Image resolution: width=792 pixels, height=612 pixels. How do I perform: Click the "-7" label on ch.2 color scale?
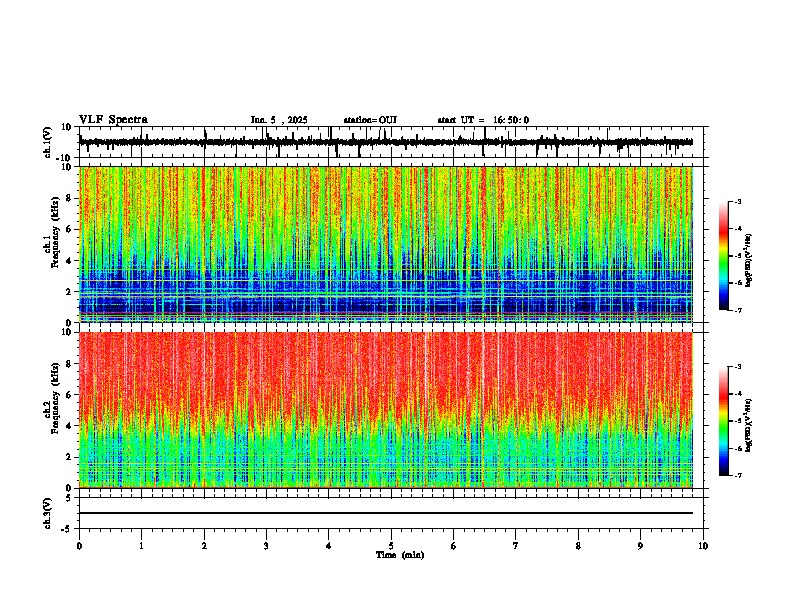click(x=738, y=475)
